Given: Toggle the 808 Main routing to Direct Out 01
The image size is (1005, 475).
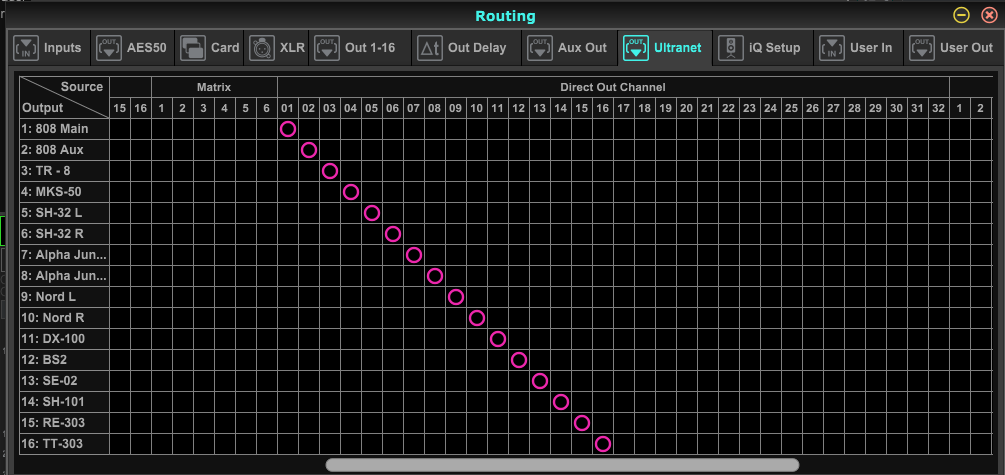Looking at the screenshot, I should (288, 129).
